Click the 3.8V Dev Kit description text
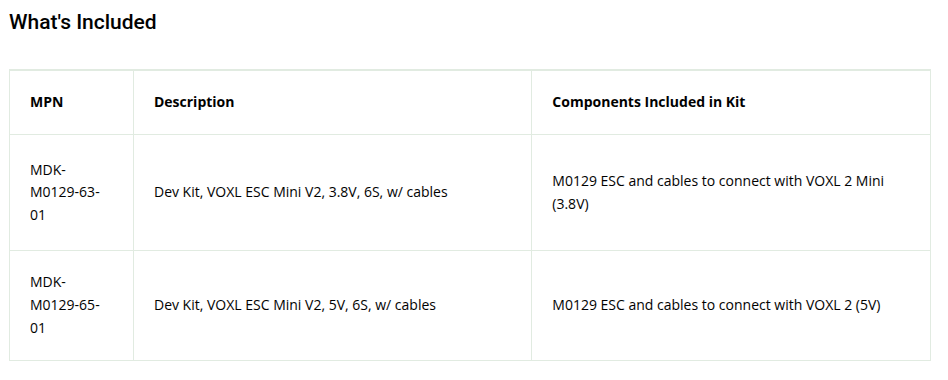Viewport: 948px width, 380px height. (300, 192)
